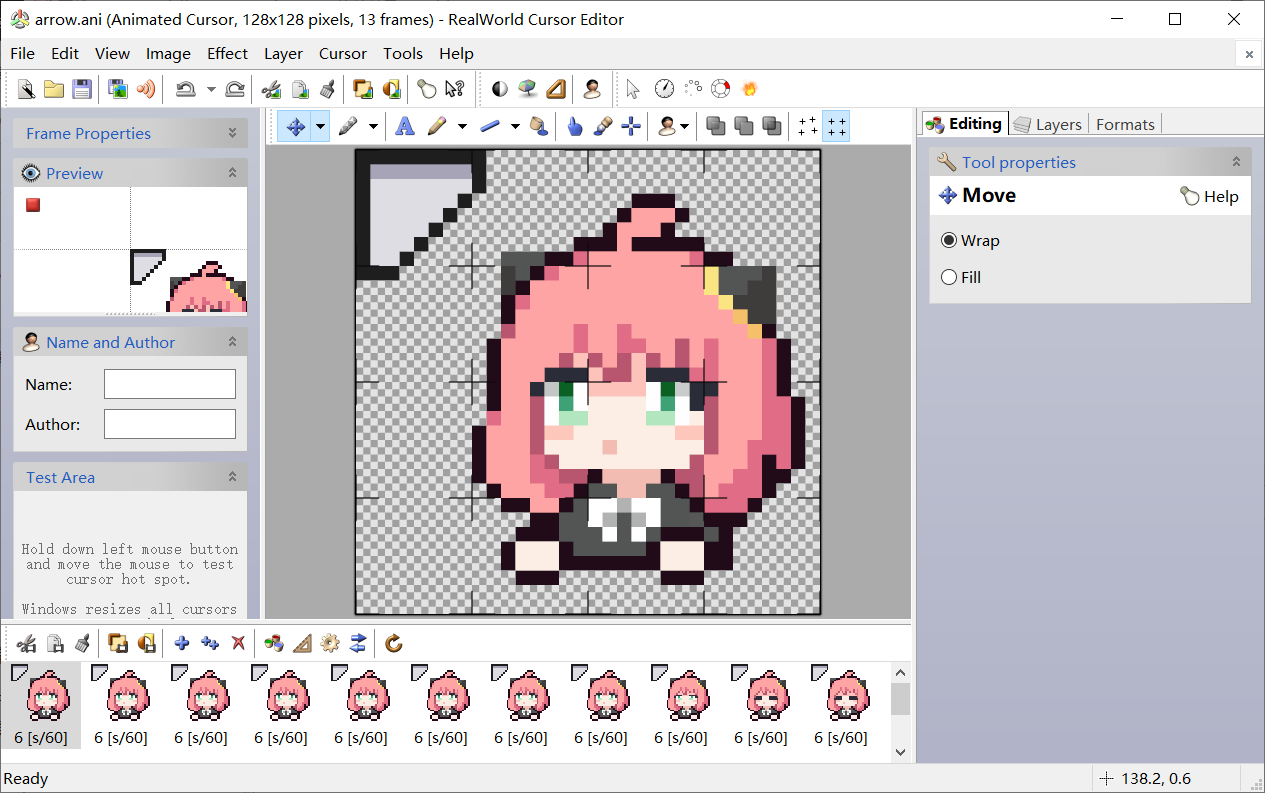The image size is (1265, 793).
Task: Open the Cursor menu
Action: click(x=343, y=54)
